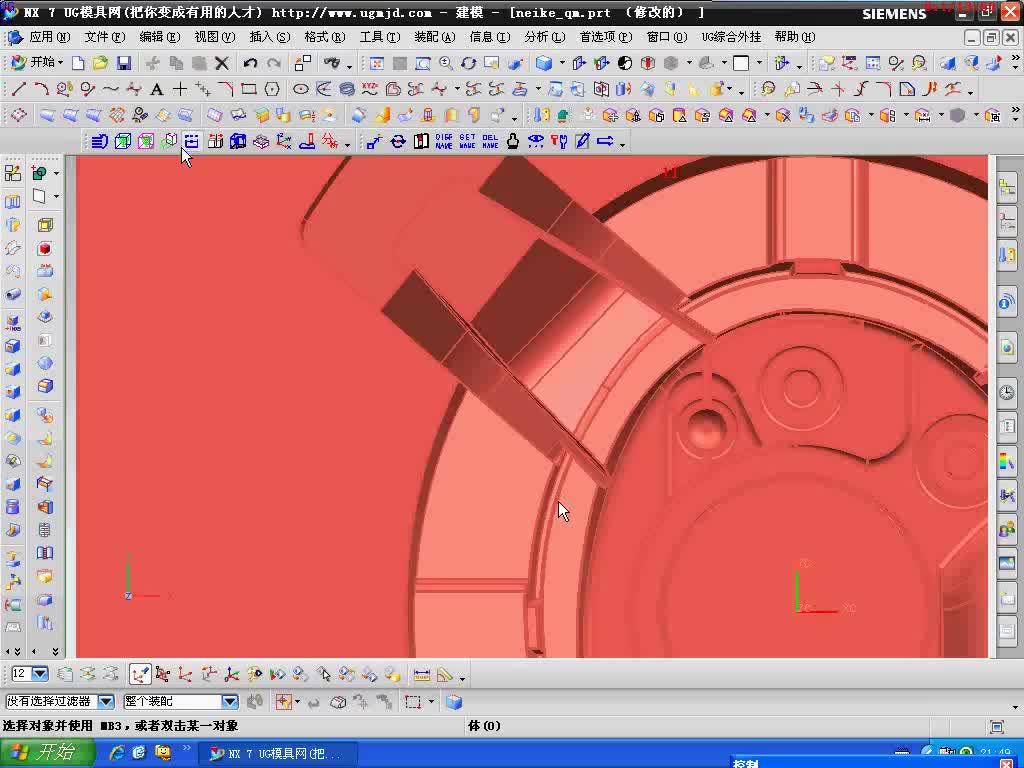Viewport: 1024px width, 768px height.
Task: Open the 分析(L) menu
Action: (x=545, y=37)
